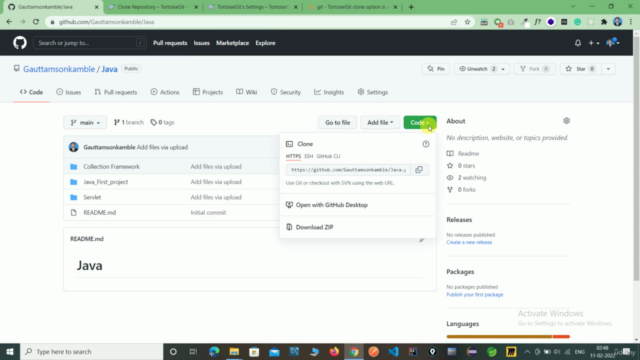Go back in browser history
640x360 pixels.
point(9,22)
